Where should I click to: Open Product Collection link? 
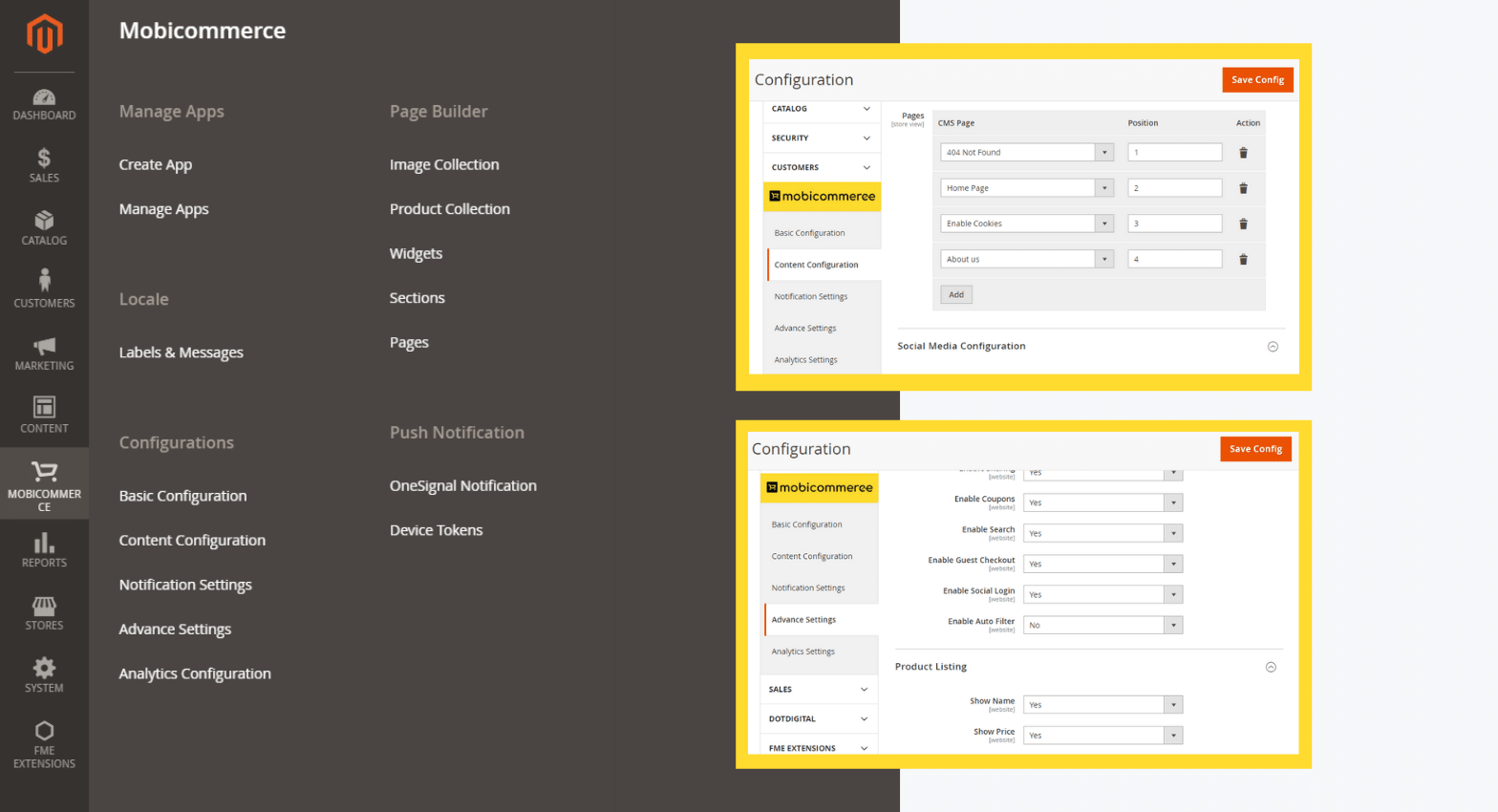click(450, 209)
